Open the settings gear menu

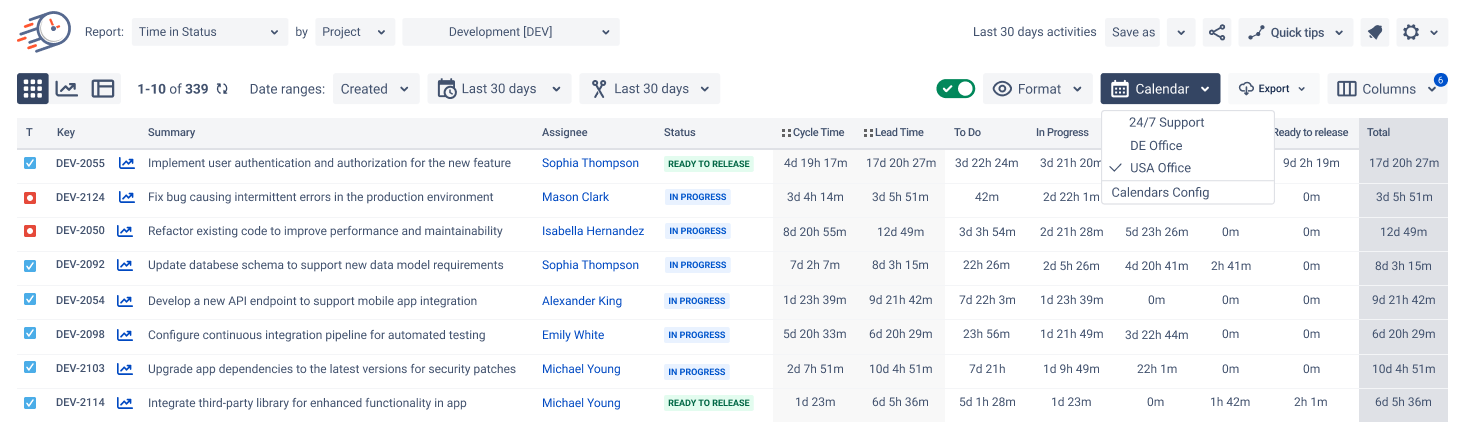[x=1420, y=32]
